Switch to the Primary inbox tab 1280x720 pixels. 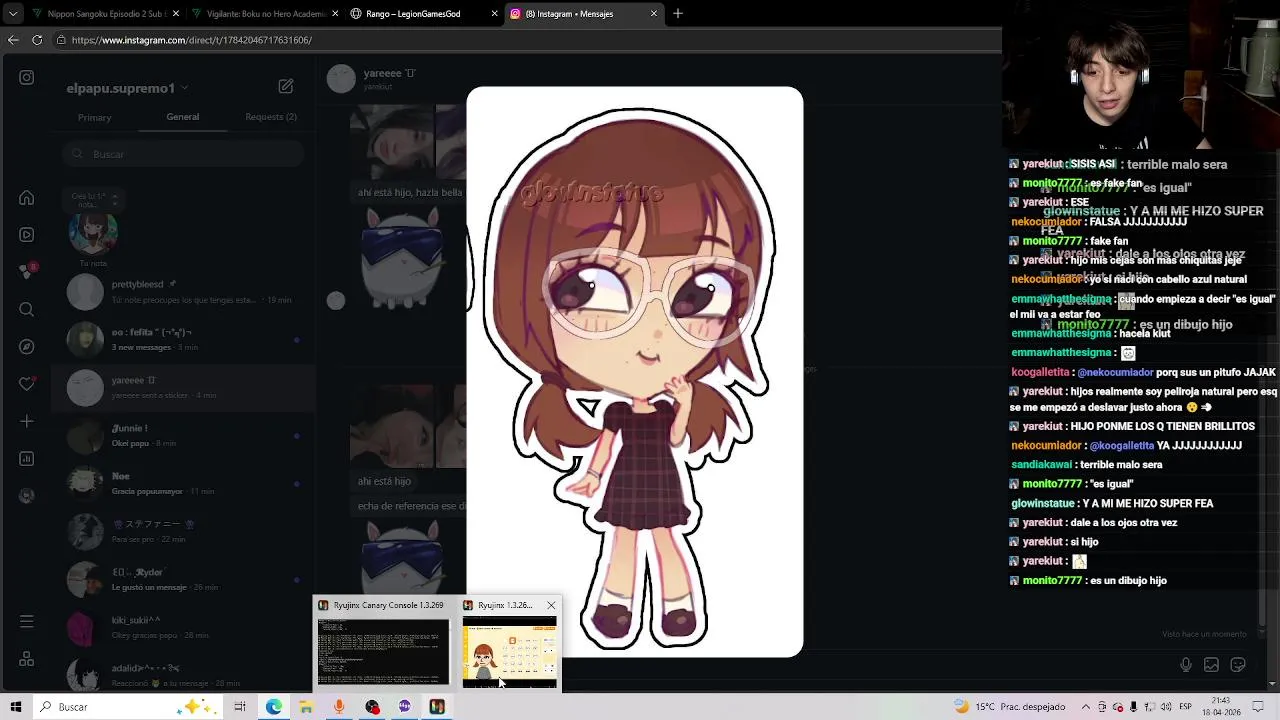pyautogui.click(x=95, y=117)
